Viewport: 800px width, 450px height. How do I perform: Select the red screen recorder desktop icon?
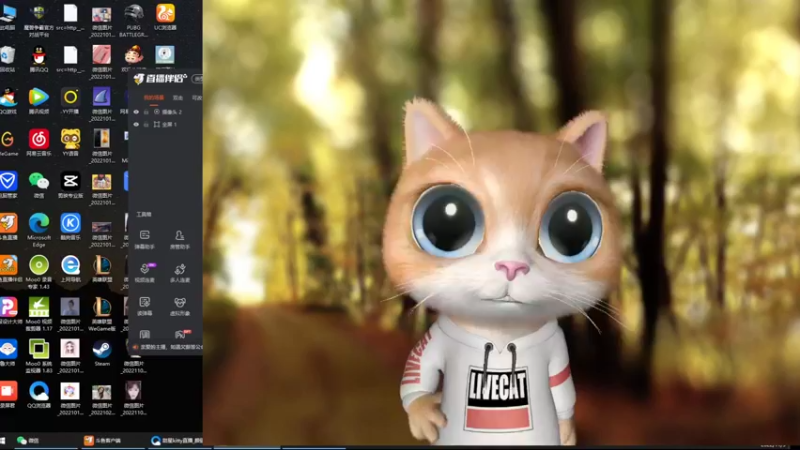click(x=8, y=395)
